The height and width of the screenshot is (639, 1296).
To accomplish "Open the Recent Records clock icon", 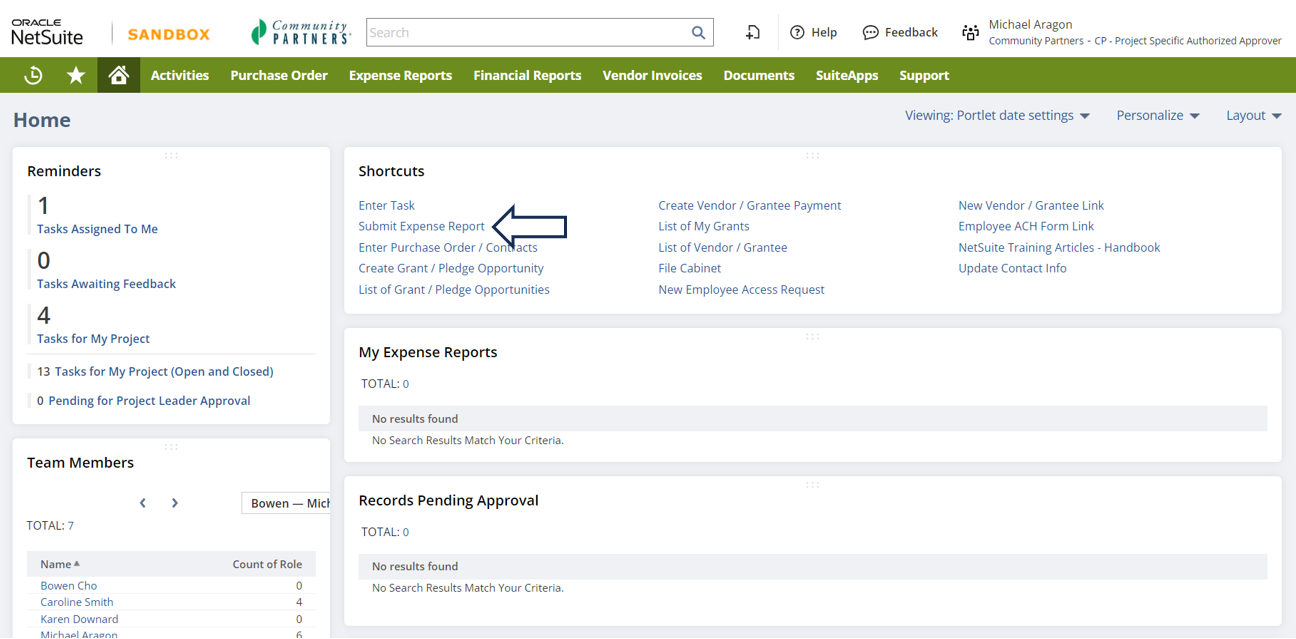I will pos(33,75).
